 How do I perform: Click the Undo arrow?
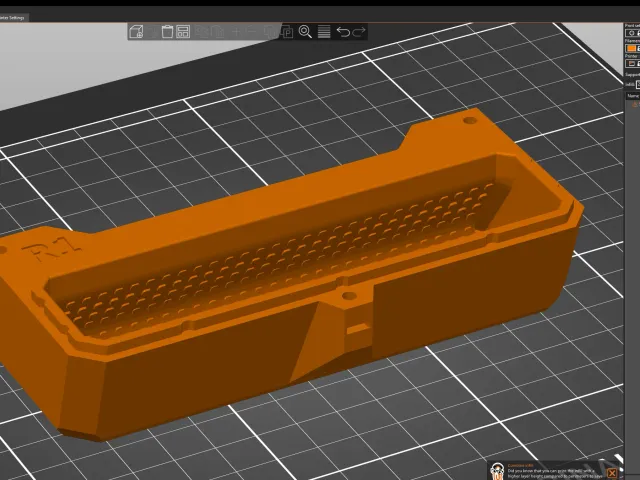pyautogui.click(x=343, y=32)
